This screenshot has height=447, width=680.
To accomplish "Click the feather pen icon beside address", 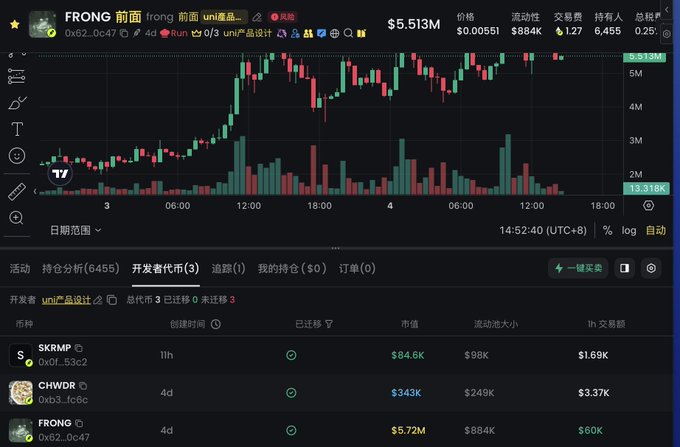I will point(137,33).
